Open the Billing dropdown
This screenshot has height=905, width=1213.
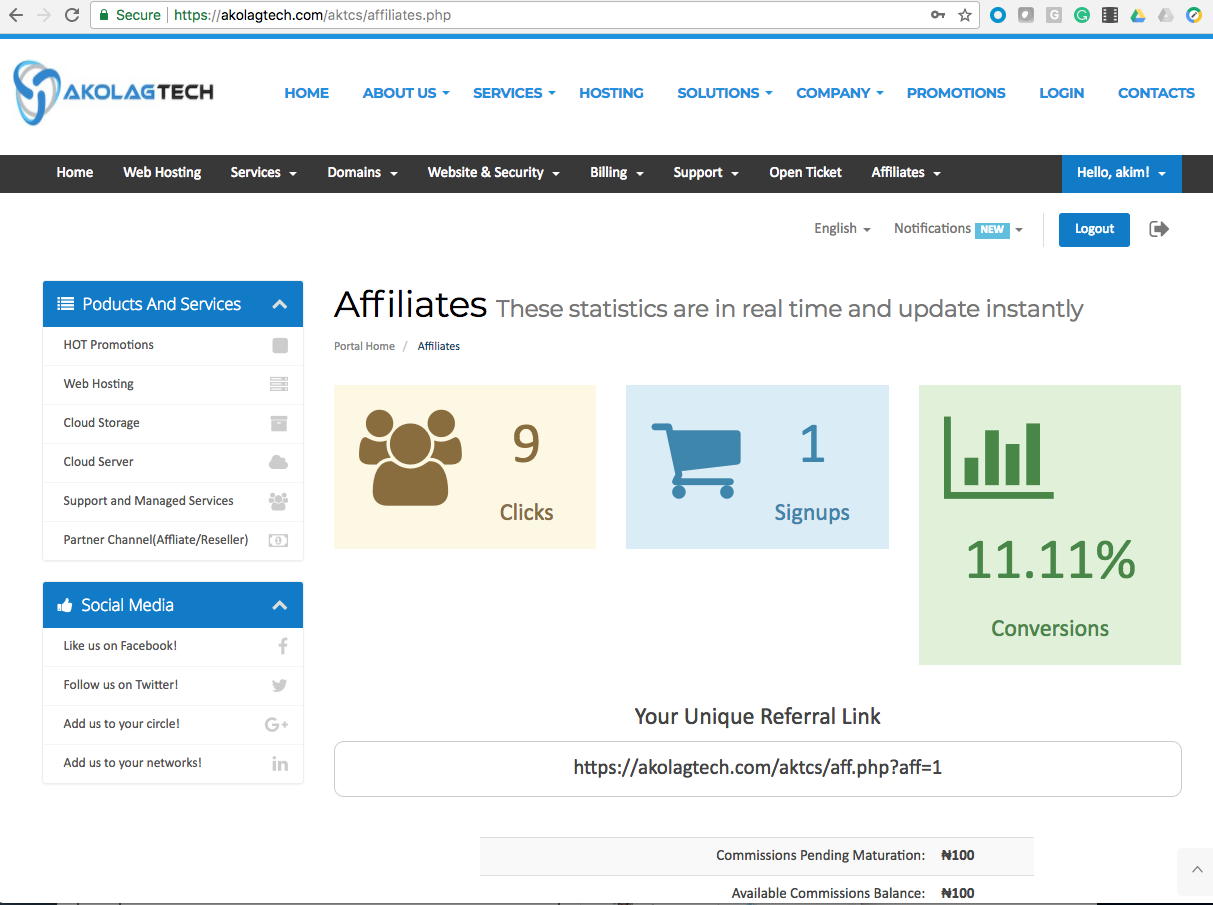(617, 172)
